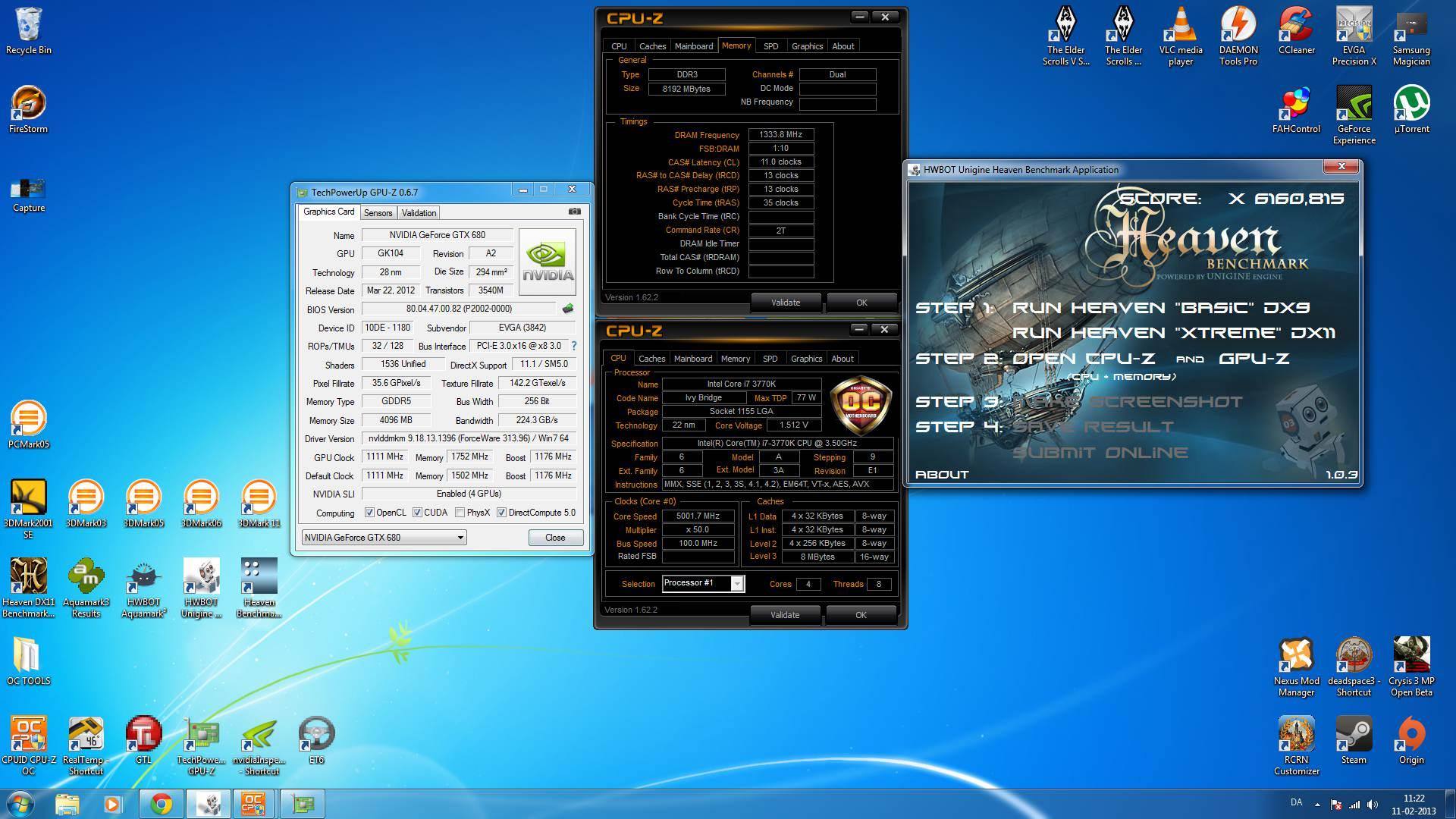Click OK in lower CPU-Z window

click(861, 615)
